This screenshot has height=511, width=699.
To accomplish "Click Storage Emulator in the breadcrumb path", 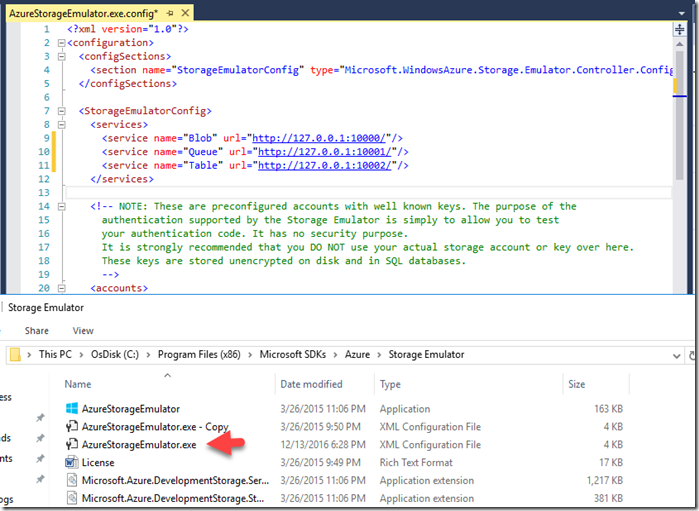I will tap(426, 354).
